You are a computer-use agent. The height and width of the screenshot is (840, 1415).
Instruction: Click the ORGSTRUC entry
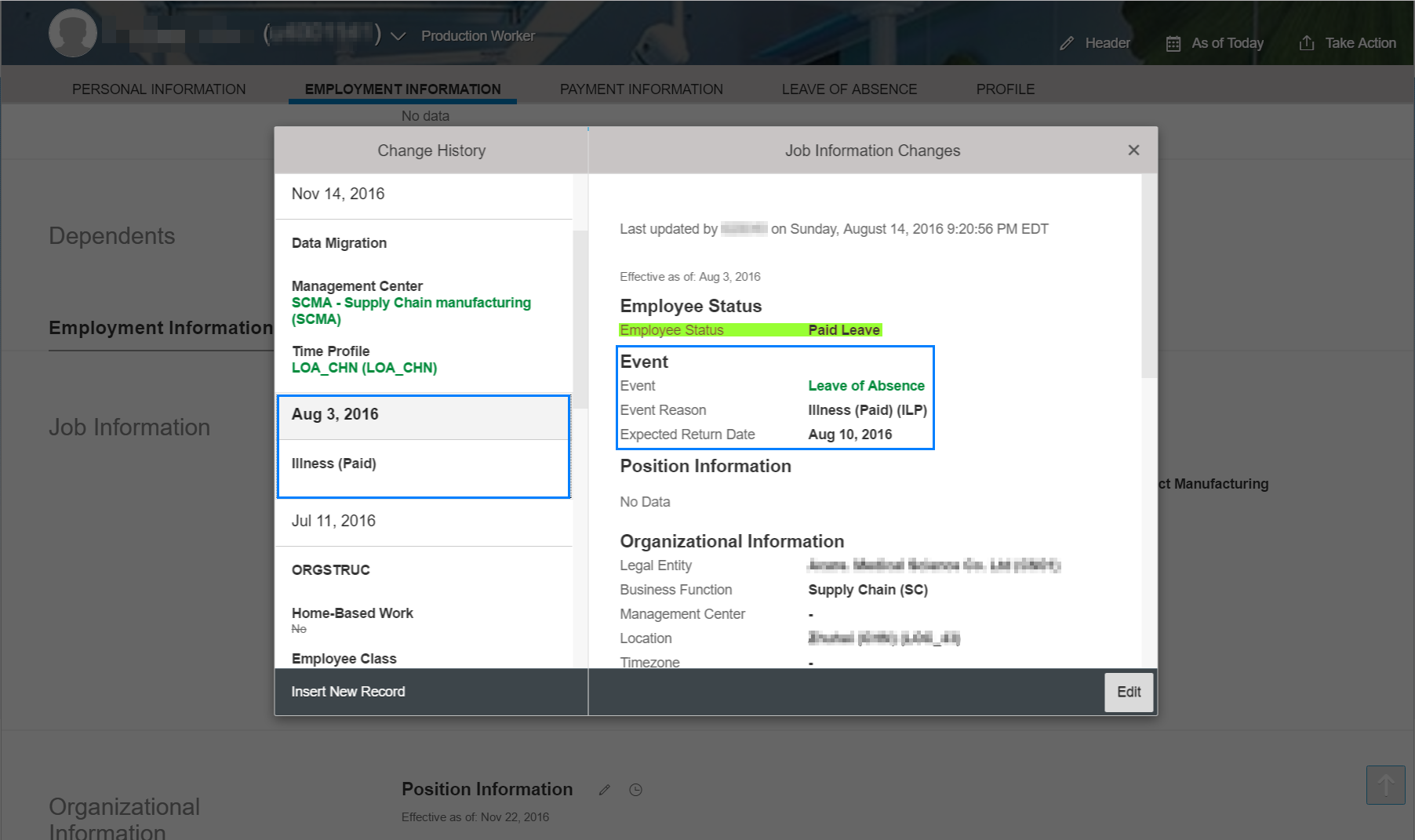[330, 570]
